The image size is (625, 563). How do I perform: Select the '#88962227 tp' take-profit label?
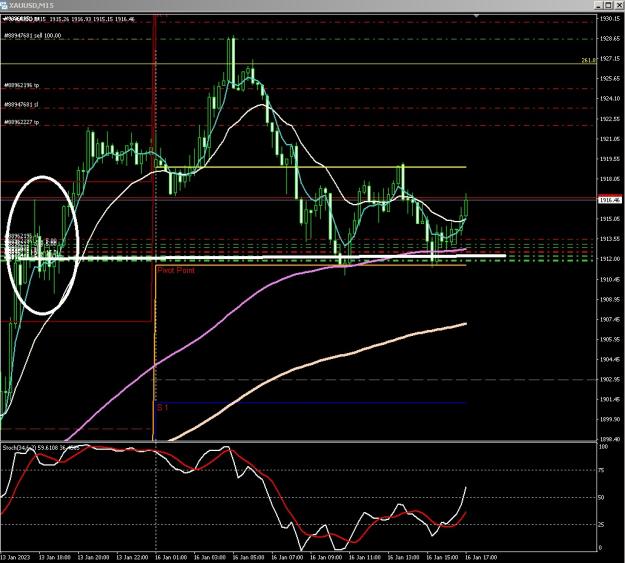tap(22, 122)
